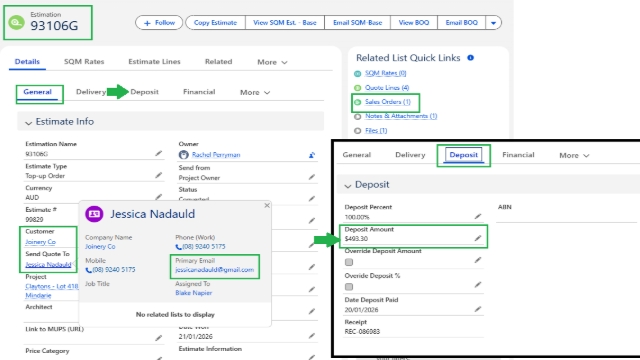The height and width of the screenshot is (360, 640).
Task: Click the Files quick link icon
Action: [358, 131]
